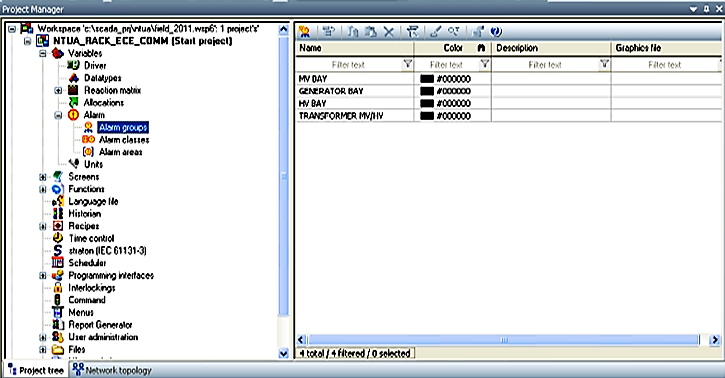Click the Paste icon in the list toolbar
Viewport: 725px width, 378px height.
coord(370,31)
